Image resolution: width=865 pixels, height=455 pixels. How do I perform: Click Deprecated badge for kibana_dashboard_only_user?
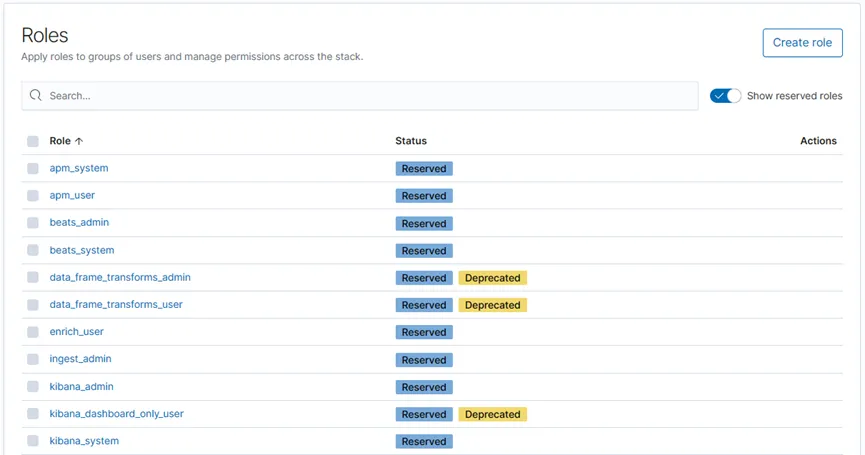(x=493, y=414)
